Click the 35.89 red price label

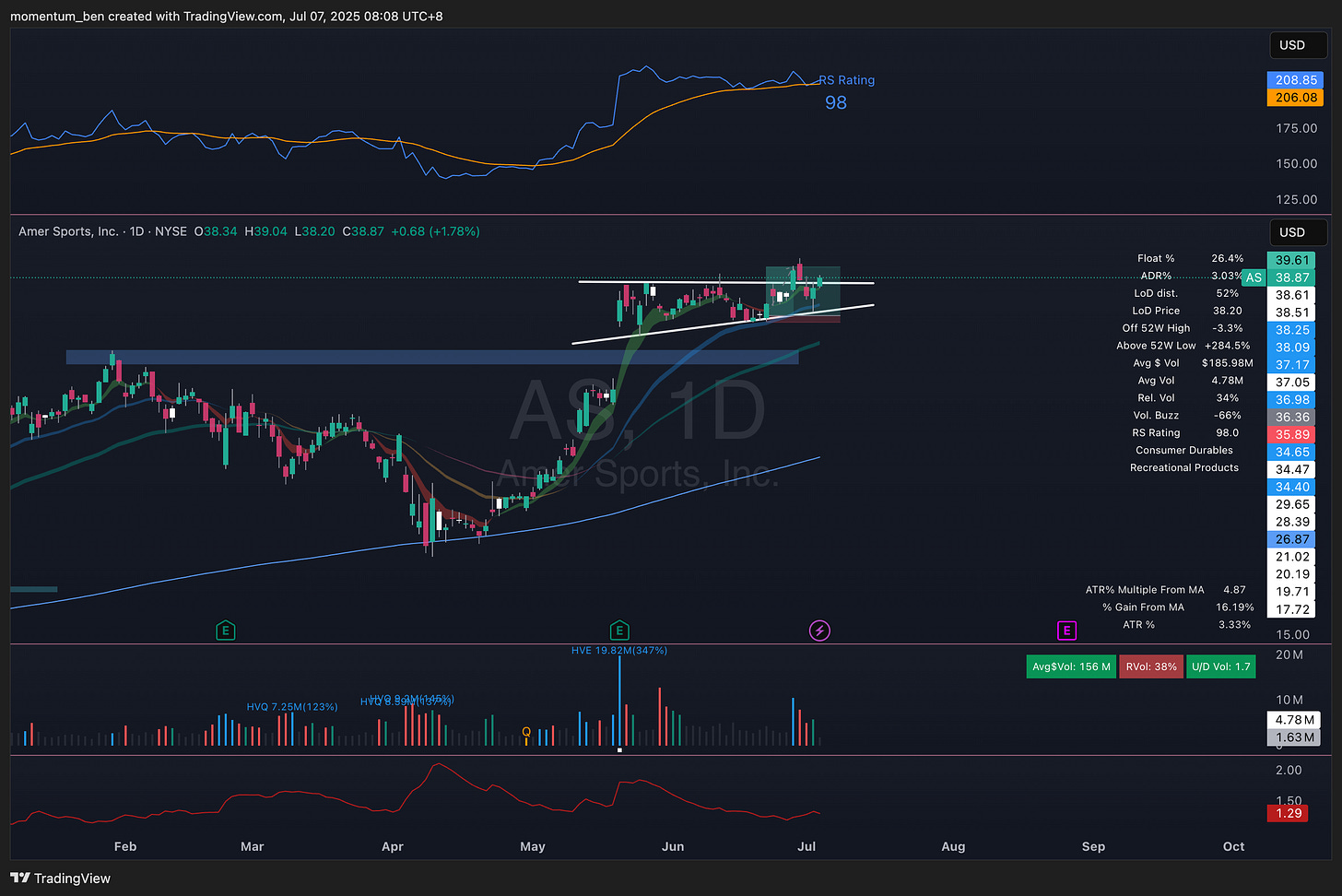point(1292,435)
